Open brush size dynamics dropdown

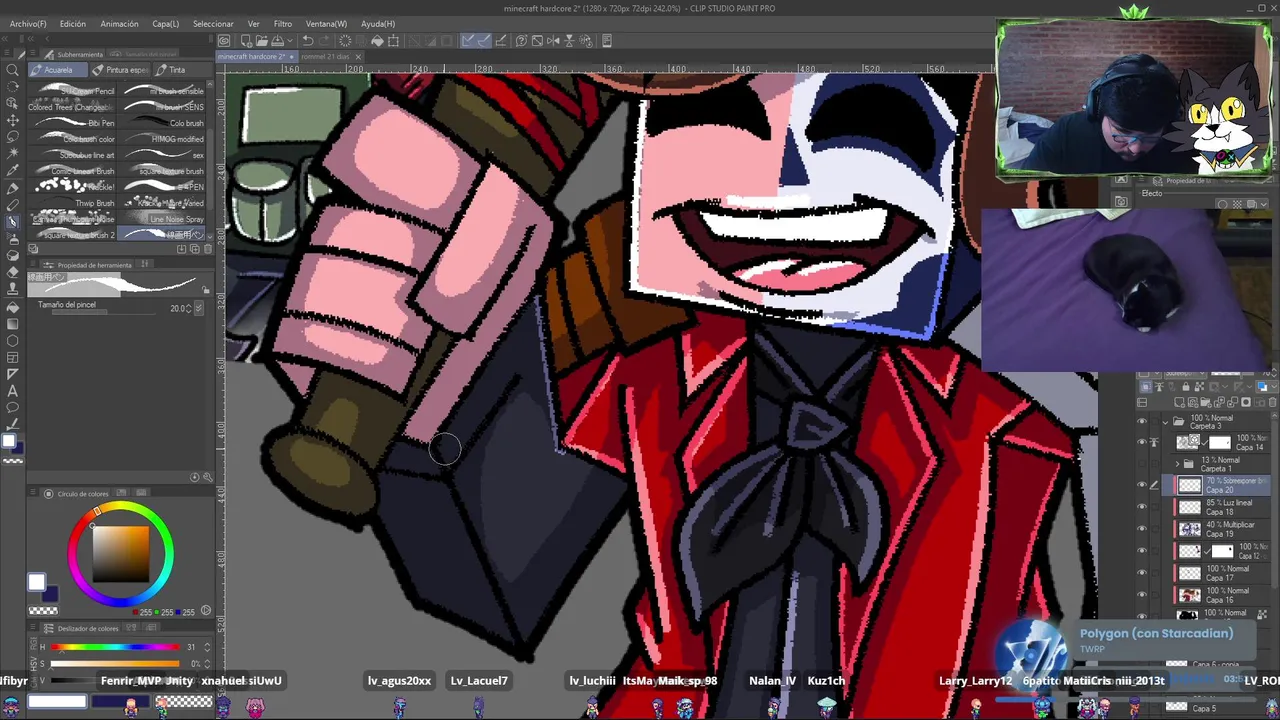point(198,308)
